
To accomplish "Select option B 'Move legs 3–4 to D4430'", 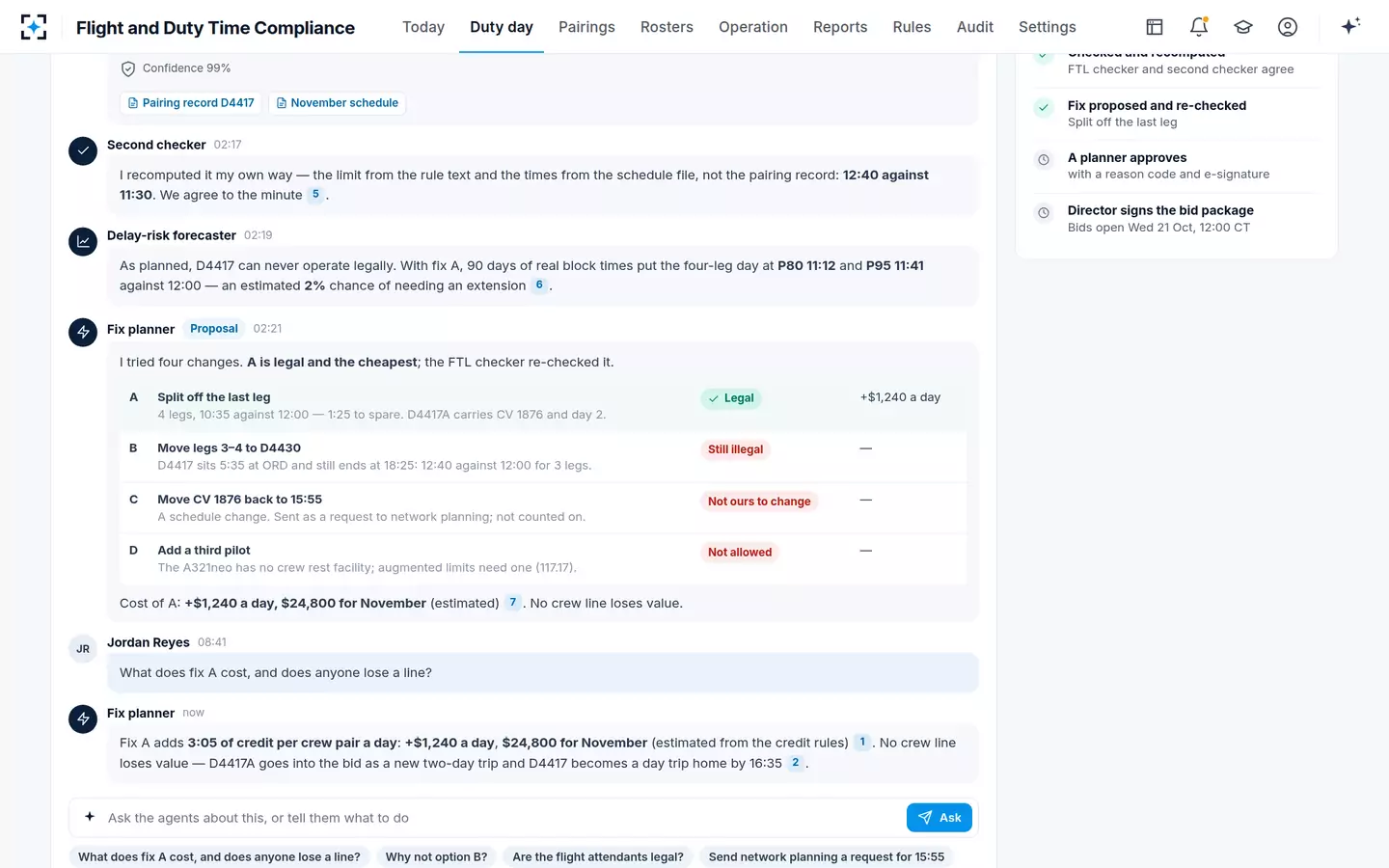I will coord(543,456).
